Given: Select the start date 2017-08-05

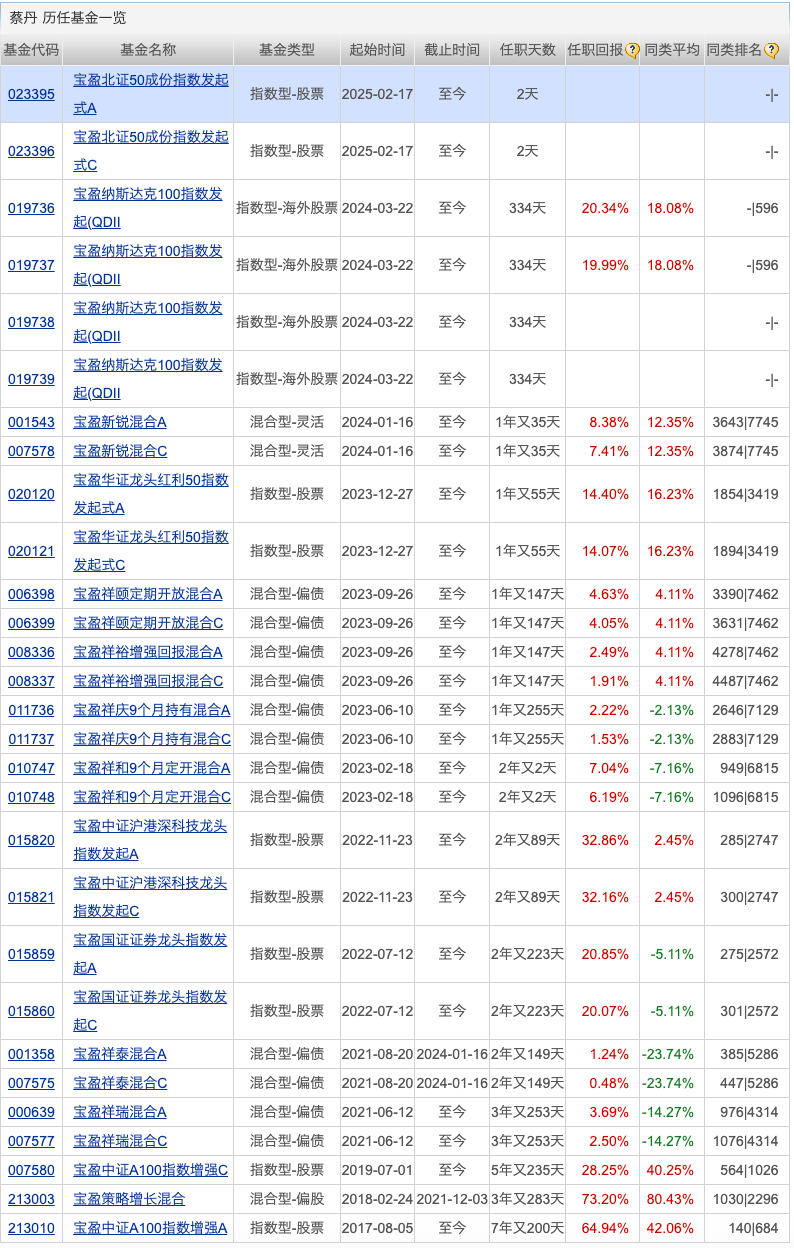Looking at the screenshot, I should pyautogui.click(x=378, y=1227).
